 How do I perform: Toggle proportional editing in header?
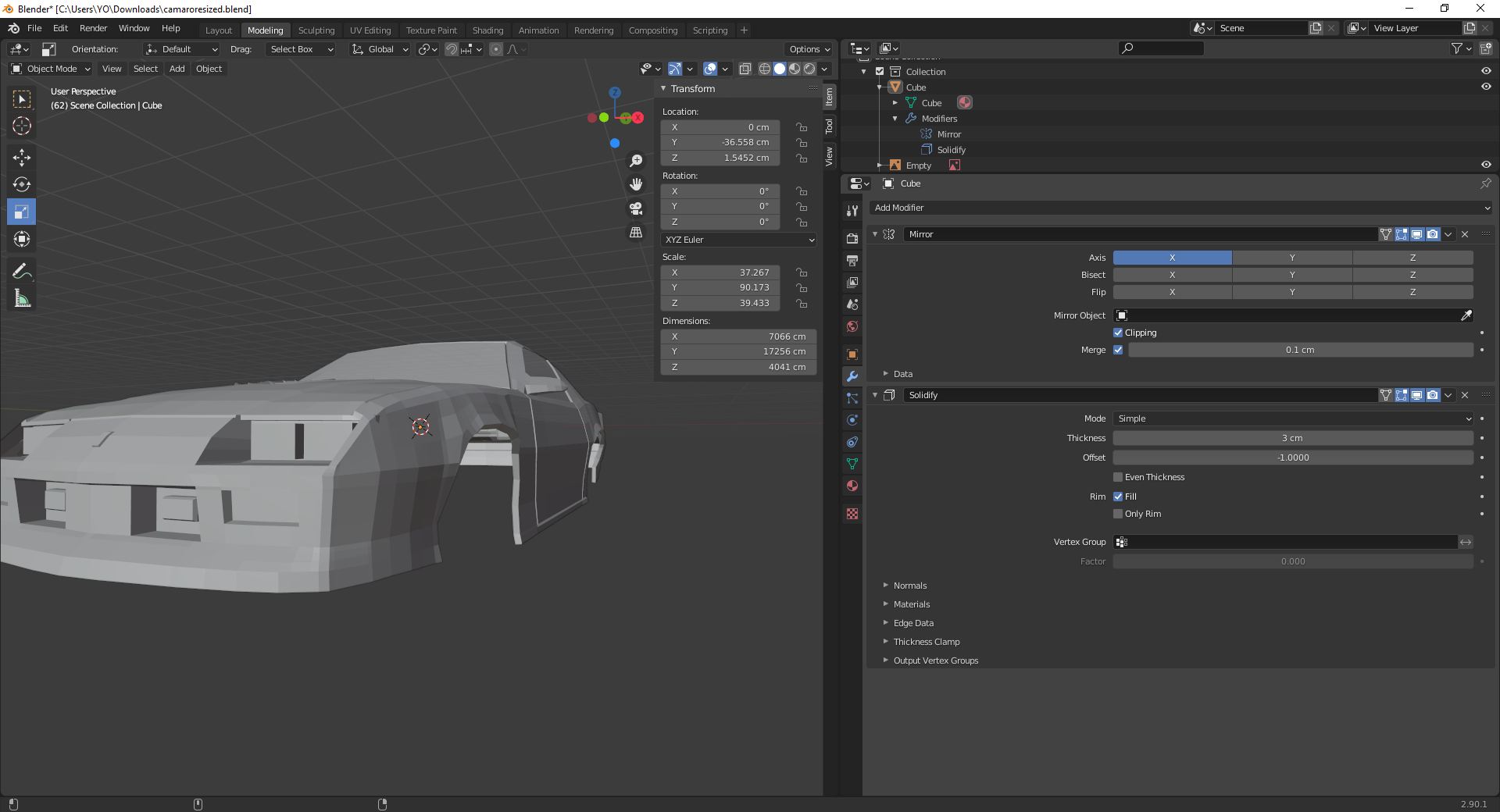pyautogui.click(x=496, y=49)
